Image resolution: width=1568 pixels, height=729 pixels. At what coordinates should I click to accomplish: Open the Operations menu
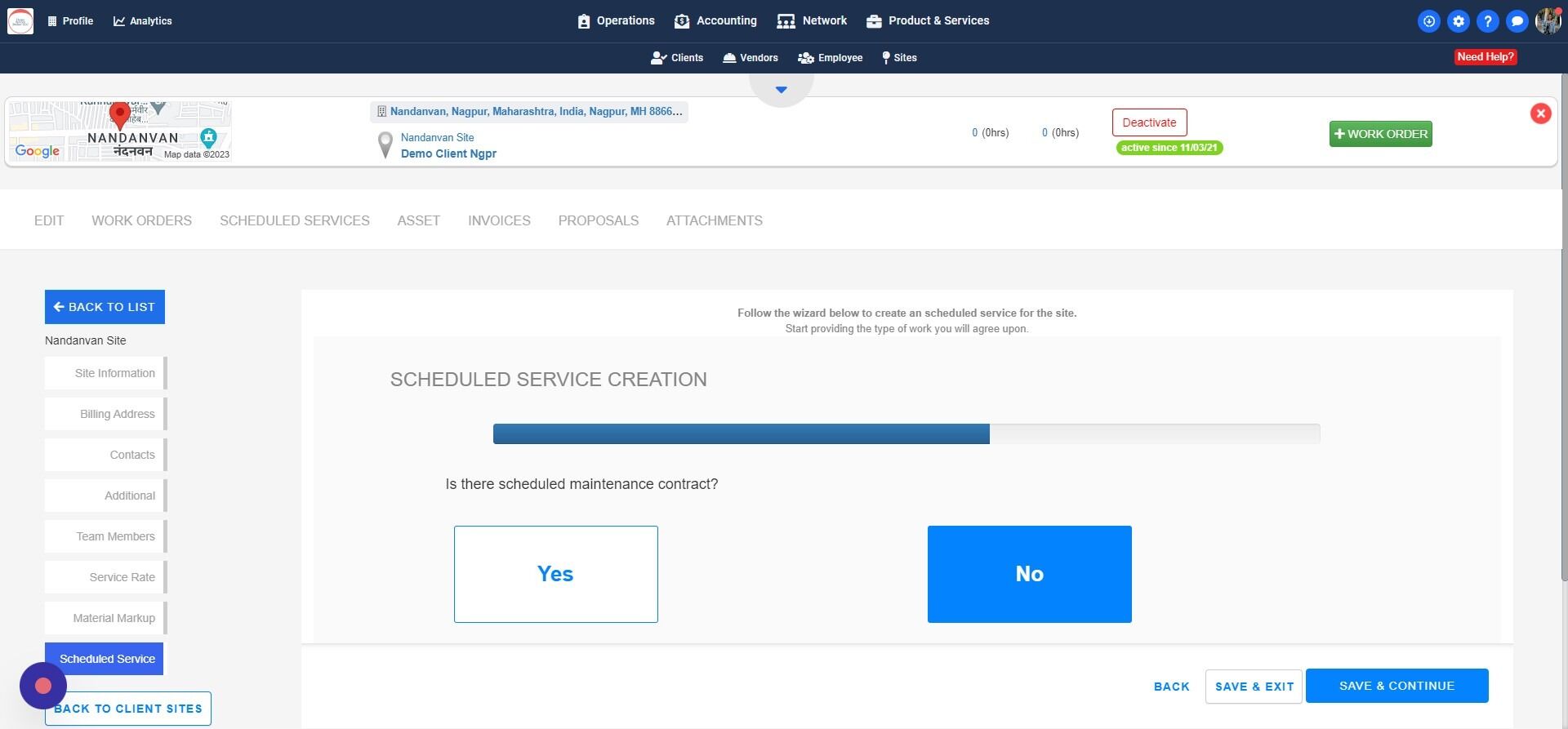[616, 21]
